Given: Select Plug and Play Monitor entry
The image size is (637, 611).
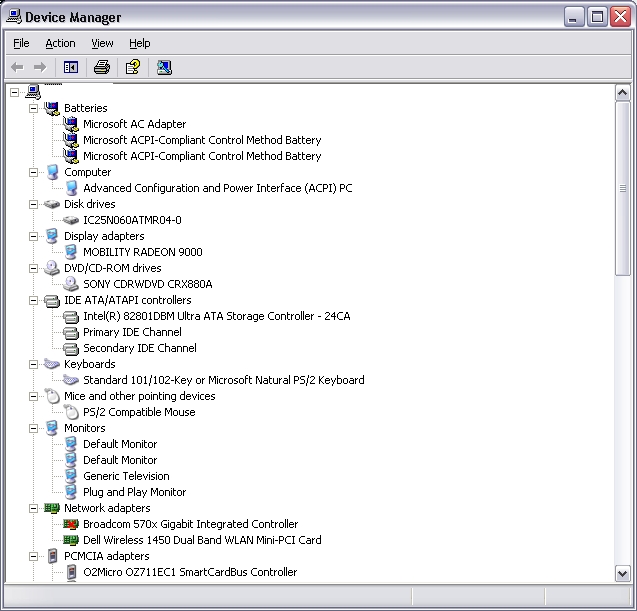Looking at the screenshot, I should (x=134, y=492).
